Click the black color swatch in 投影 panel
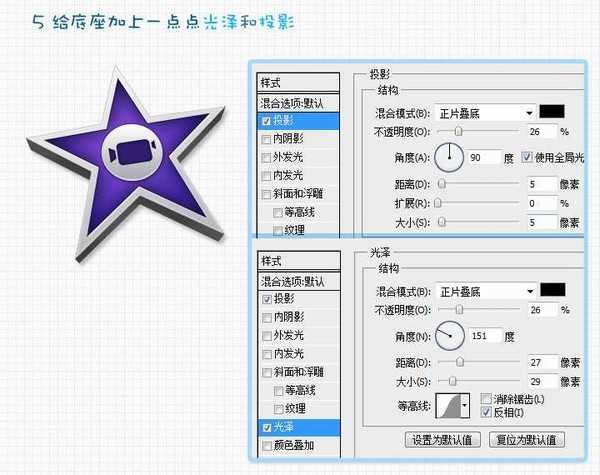The width and height of the screenshot is (600, 475). (552, 112)
